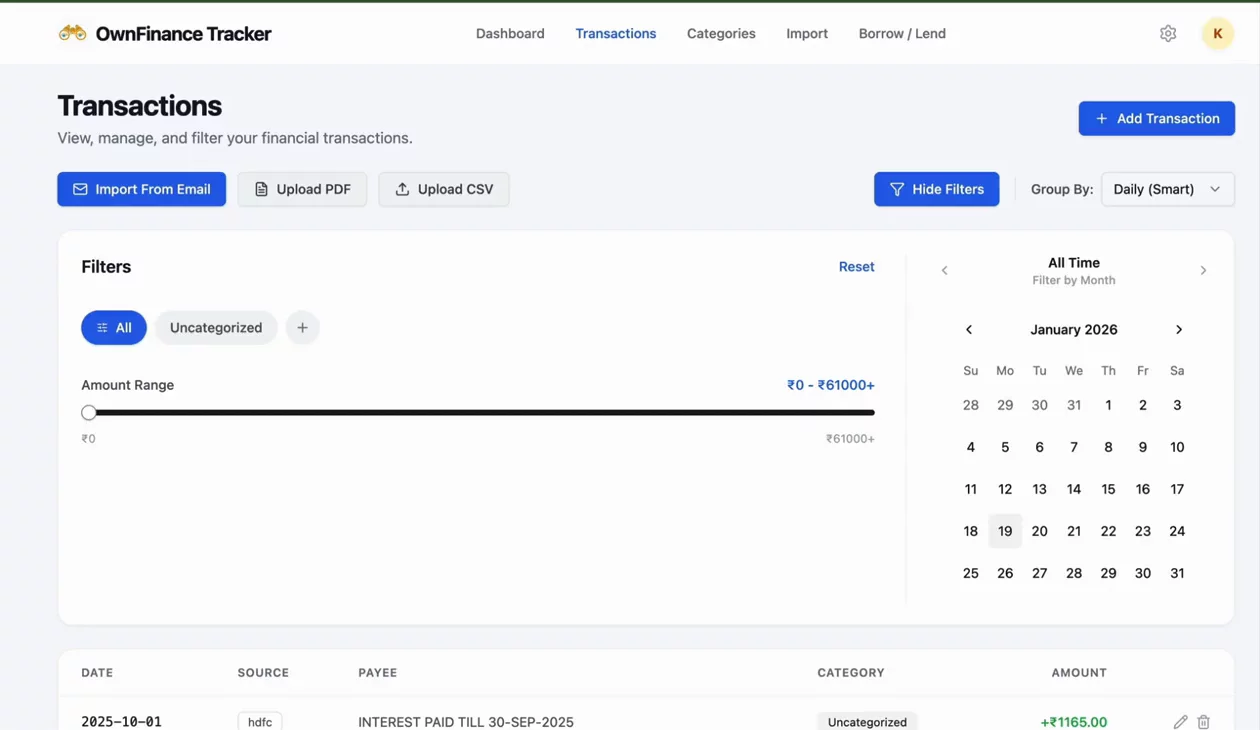The height and width of the screenshot is (730, 1260).
Task: Click the January 2026 calendar heading
Action: [1074, 329]
